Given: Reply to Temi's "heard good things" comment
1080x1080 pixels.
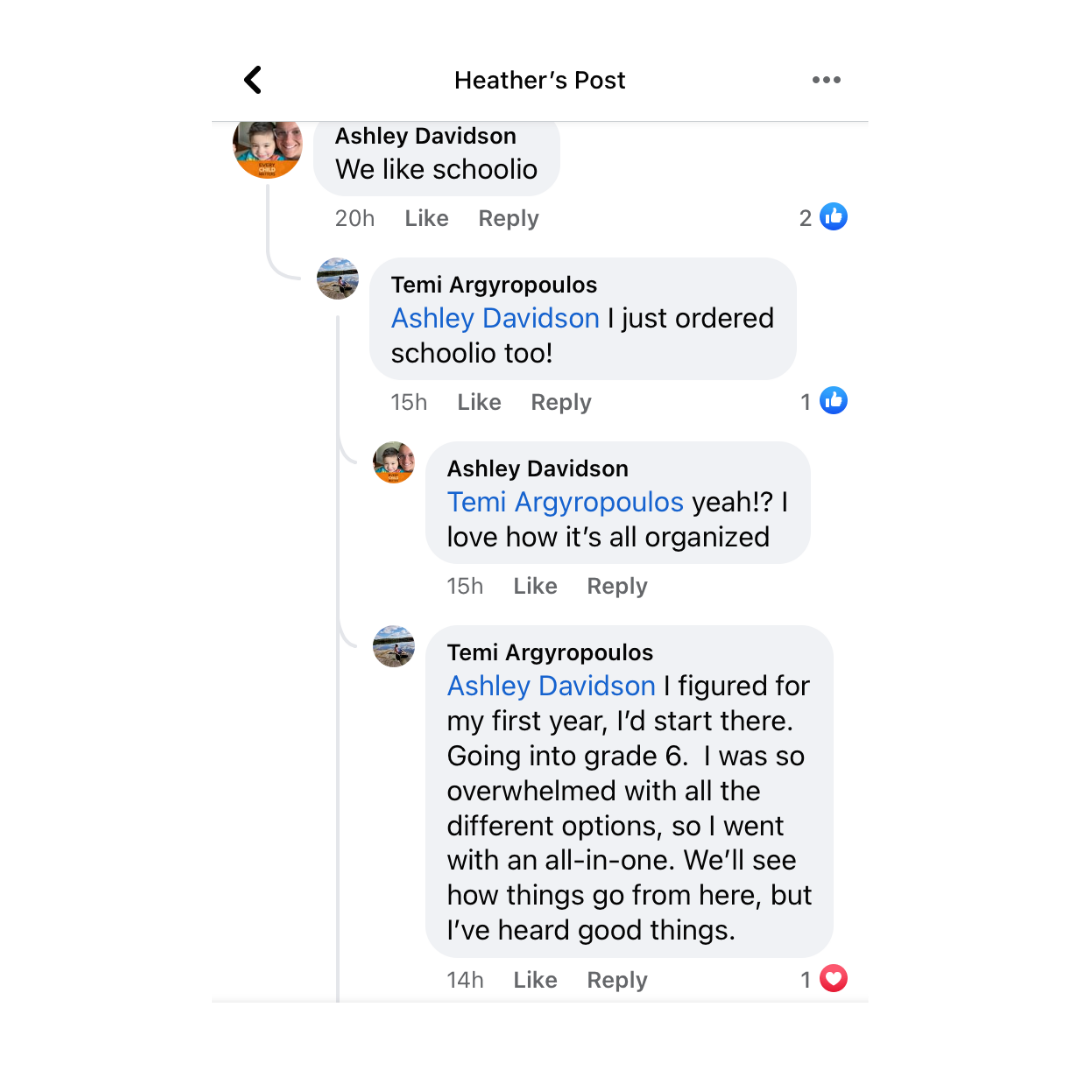Looking at the screenshot, I should point(617,980).
